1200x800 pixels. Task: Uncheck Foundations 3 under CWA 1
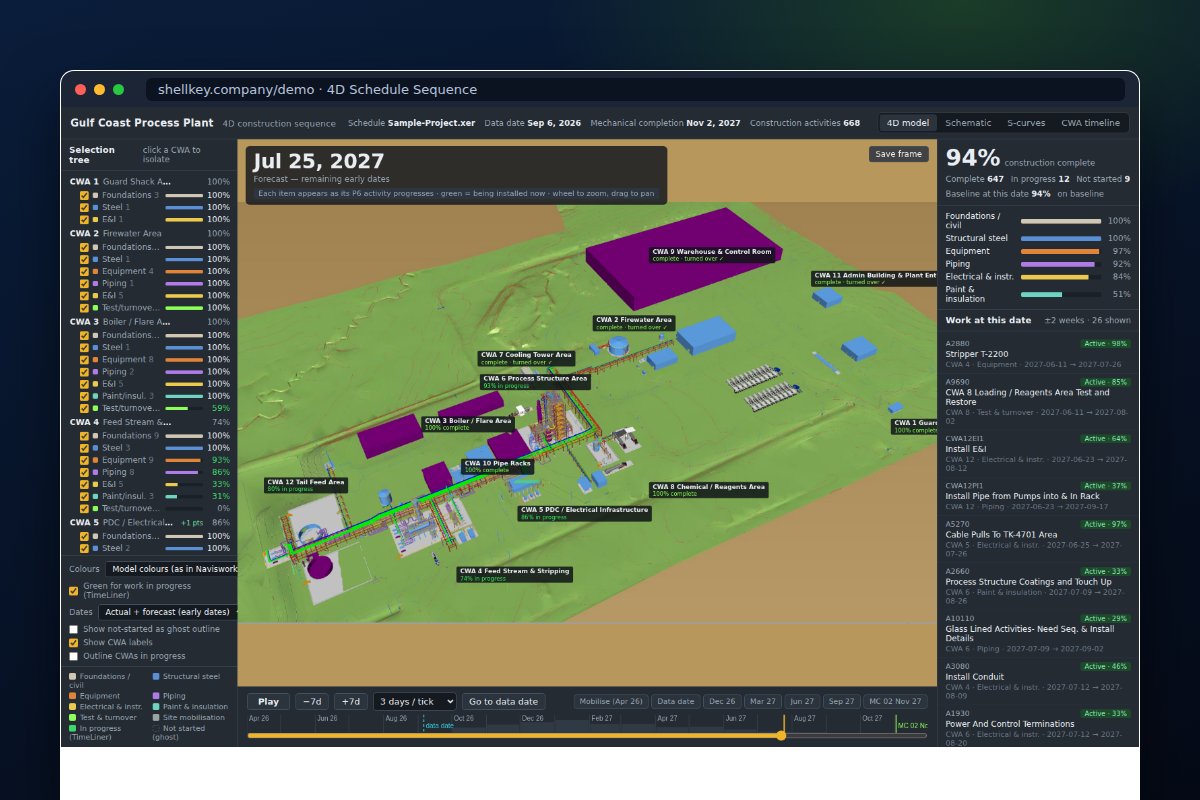click(x=84, y=195)
